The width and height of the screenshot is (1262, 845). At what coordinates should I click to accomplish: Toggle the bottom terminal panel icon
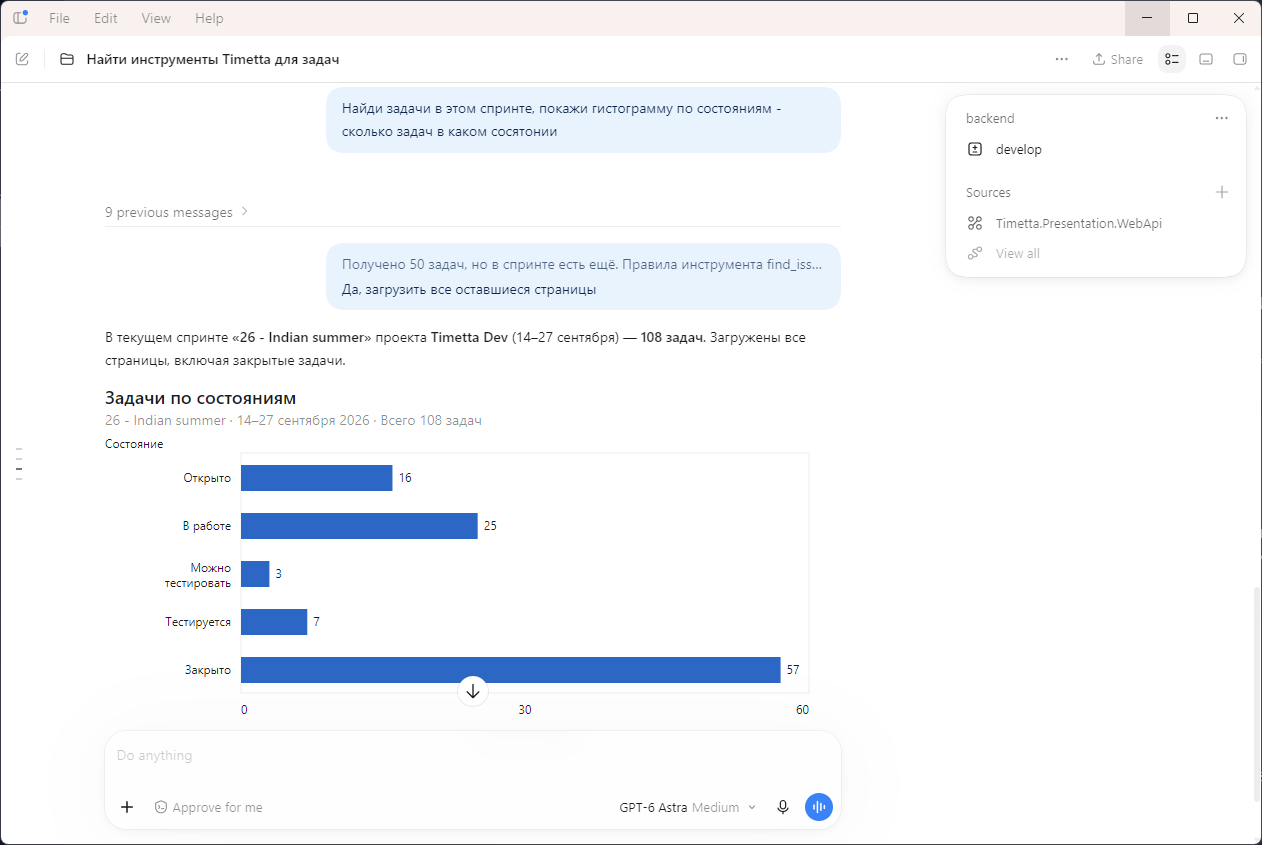pyautogui.click(x=1206, y=59)
